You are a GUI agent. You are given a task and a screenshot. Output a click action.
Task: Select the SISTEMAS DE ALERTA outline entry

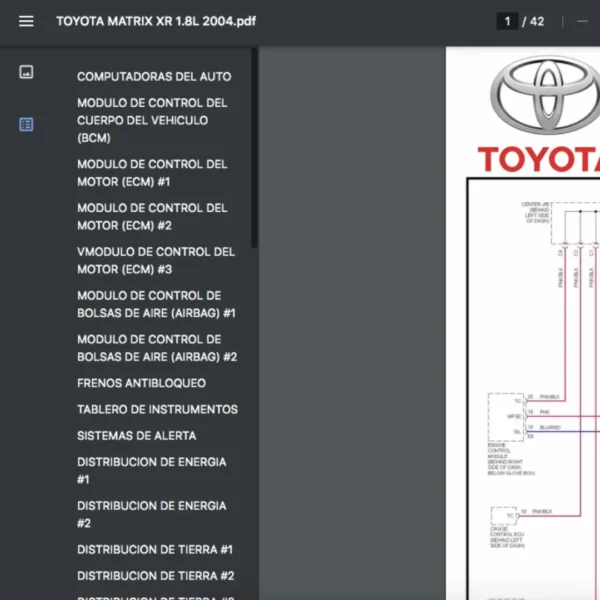click(x=136, y=436)
